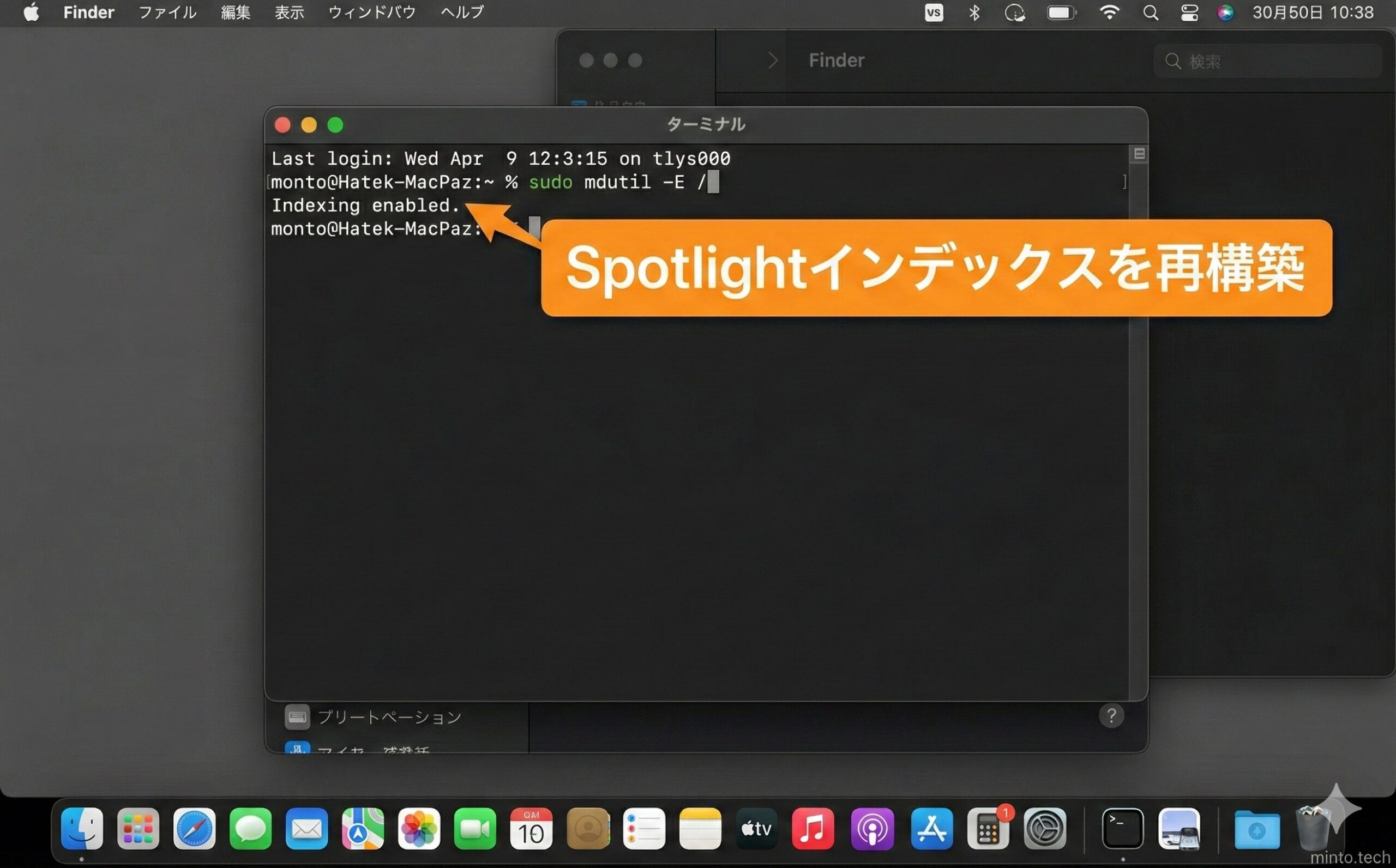This screenshot has height=868, width=1396.
Task: Open Calculator showing the notification badge
Action: 988,829
